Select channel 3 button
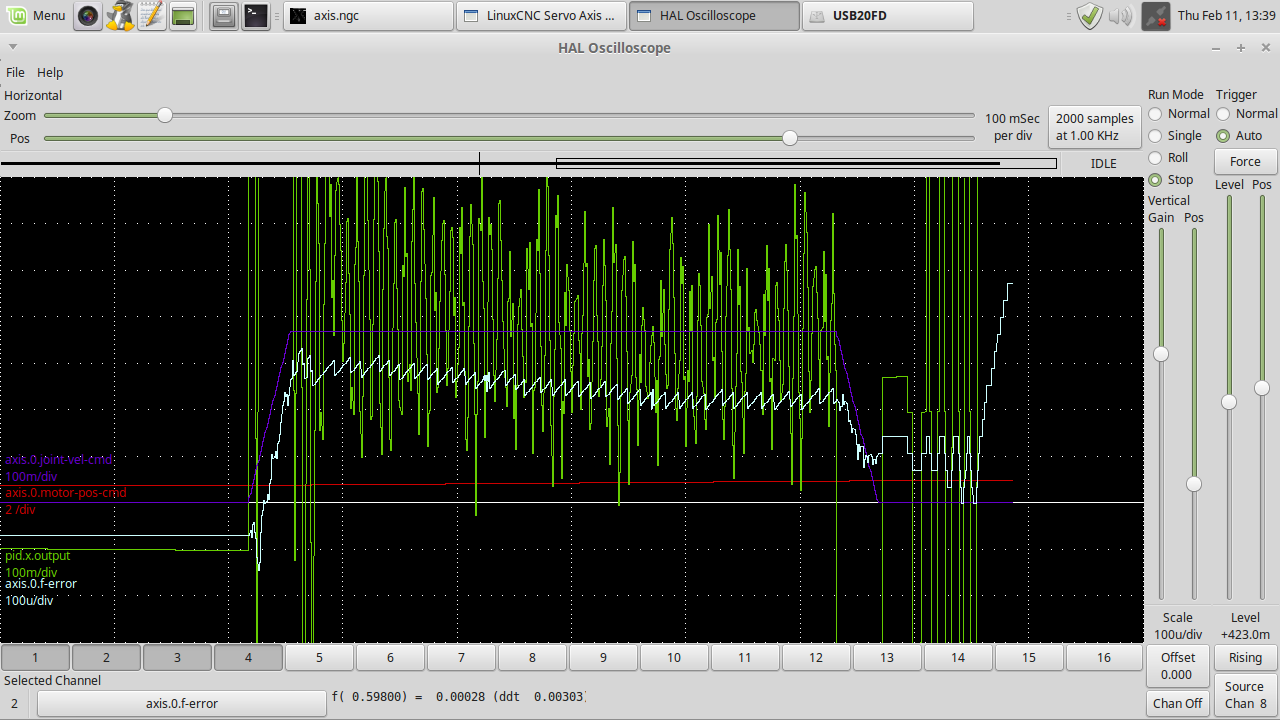Viewport: 1280px width, 720px height. point(177,657)
